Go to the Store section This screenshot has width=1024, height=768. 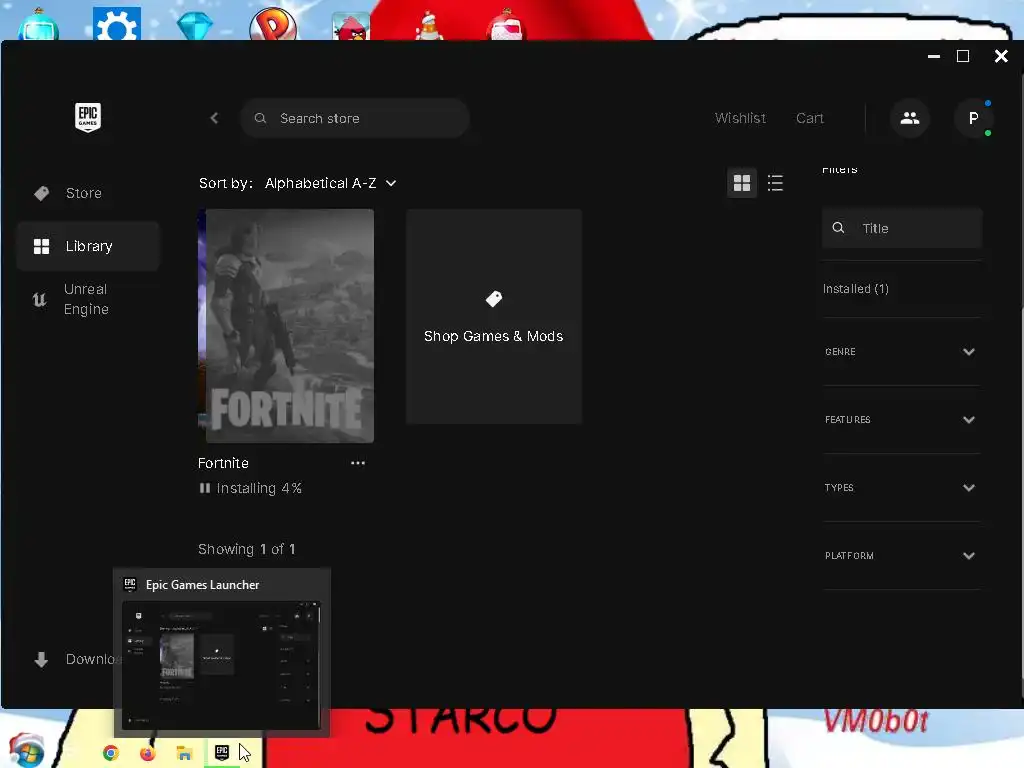[x=88, y=193]
